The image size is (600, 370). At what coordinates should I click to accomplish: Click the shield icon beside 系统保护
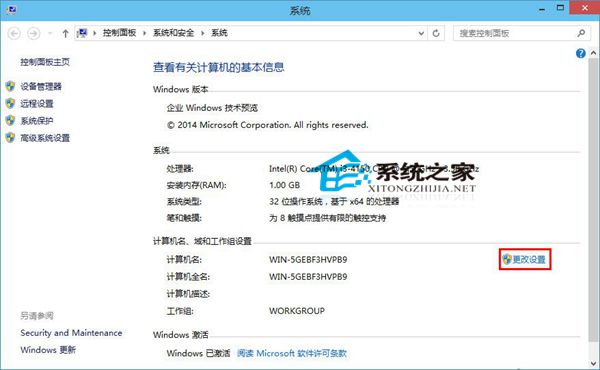[10, 121]
